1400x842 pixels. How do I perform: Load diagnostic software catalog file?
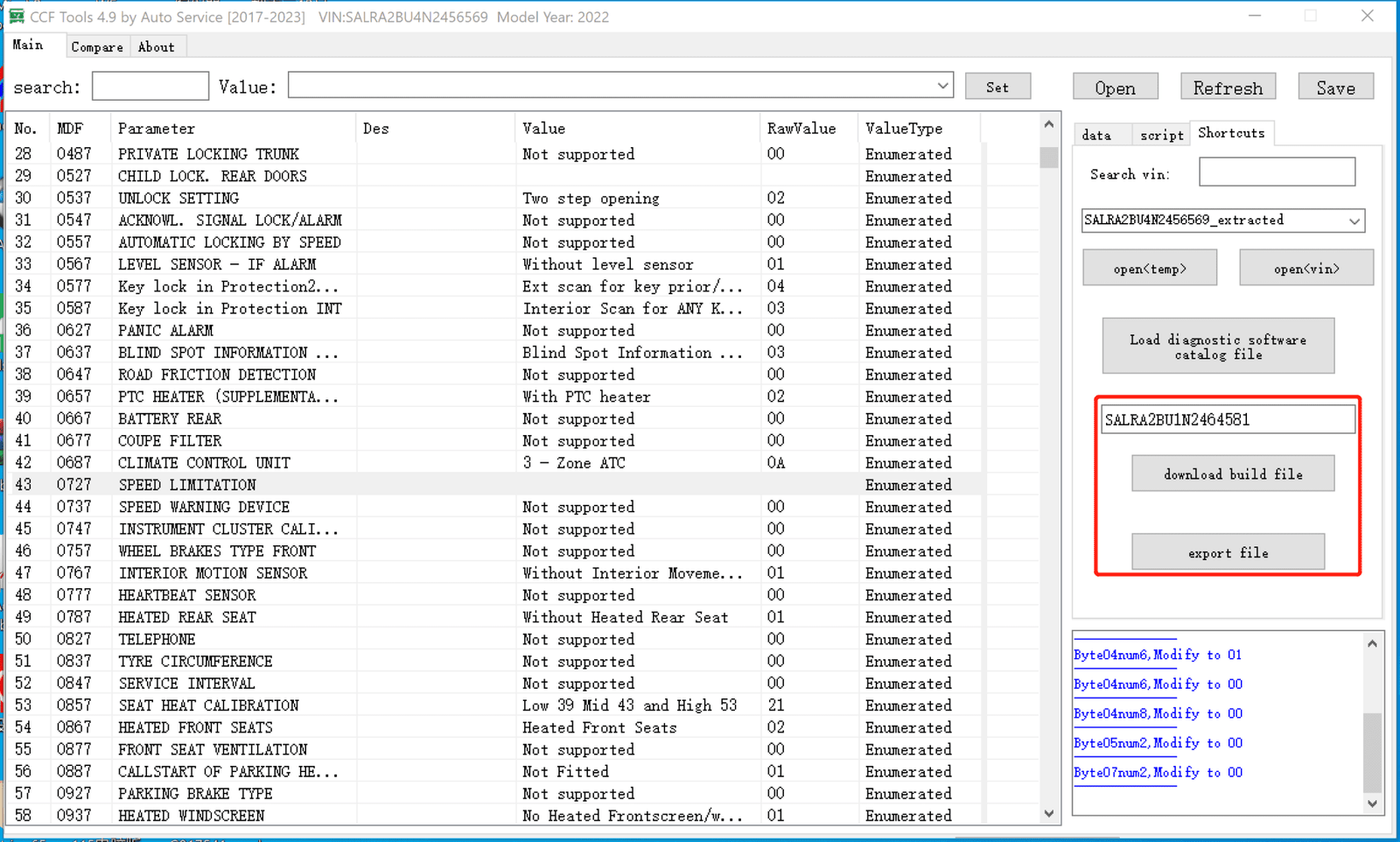tap(1217, 346)
